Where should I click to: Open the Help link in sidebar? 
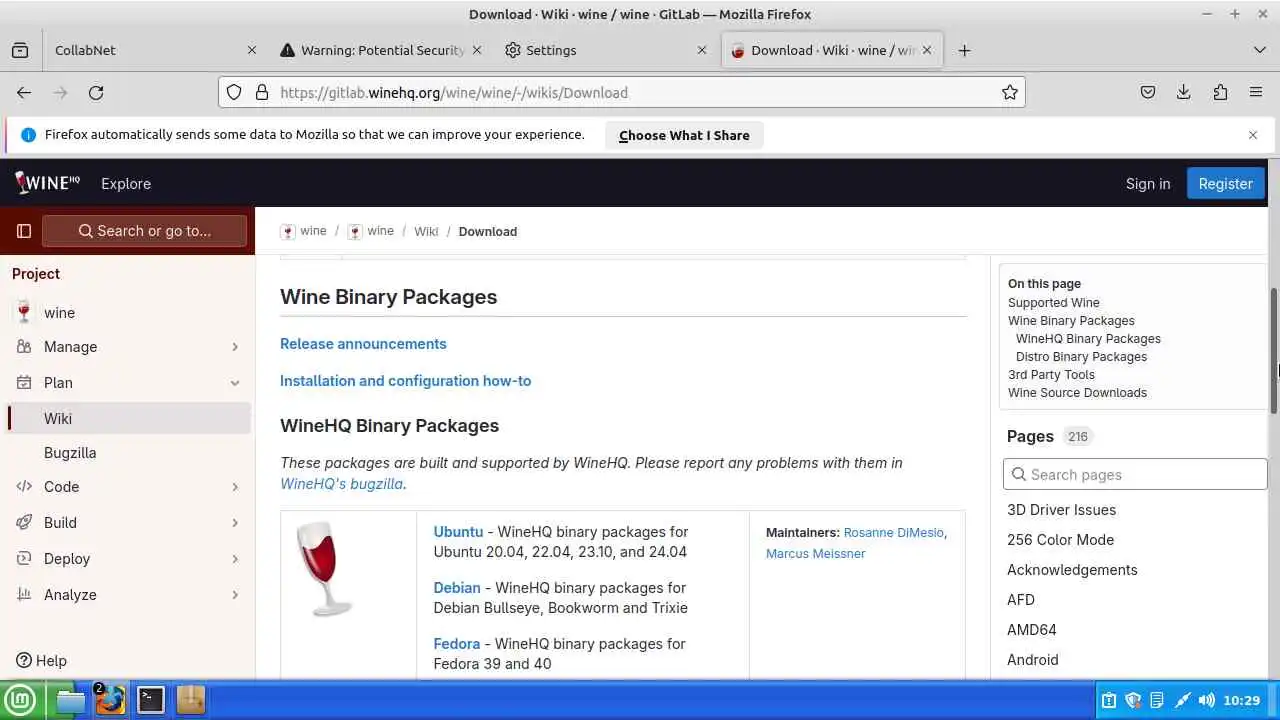click(x=41, y=660)
